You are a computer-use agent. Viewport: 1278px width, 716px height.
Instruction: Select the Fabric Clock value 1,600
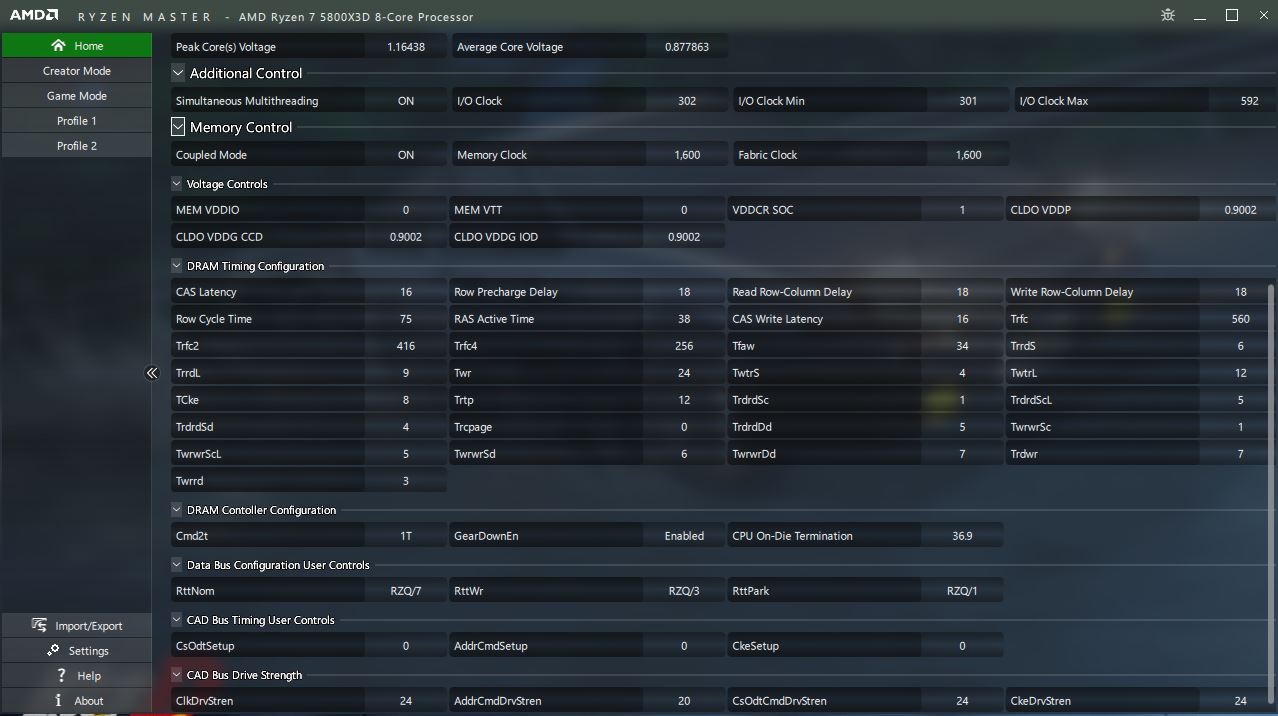[968, 155]
